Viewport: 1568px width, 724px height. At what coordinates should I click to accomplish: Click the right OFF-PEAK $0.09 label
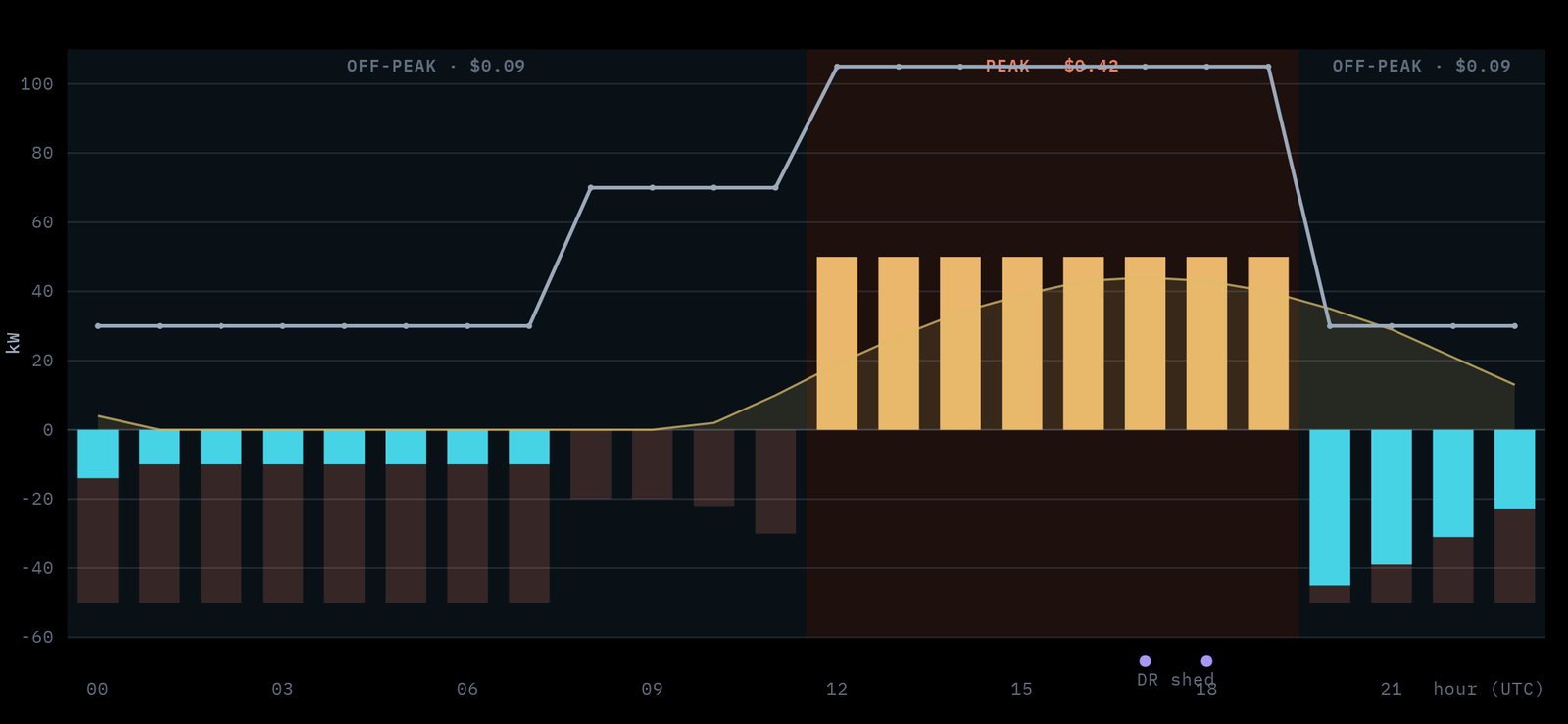tap(1421, 66)
